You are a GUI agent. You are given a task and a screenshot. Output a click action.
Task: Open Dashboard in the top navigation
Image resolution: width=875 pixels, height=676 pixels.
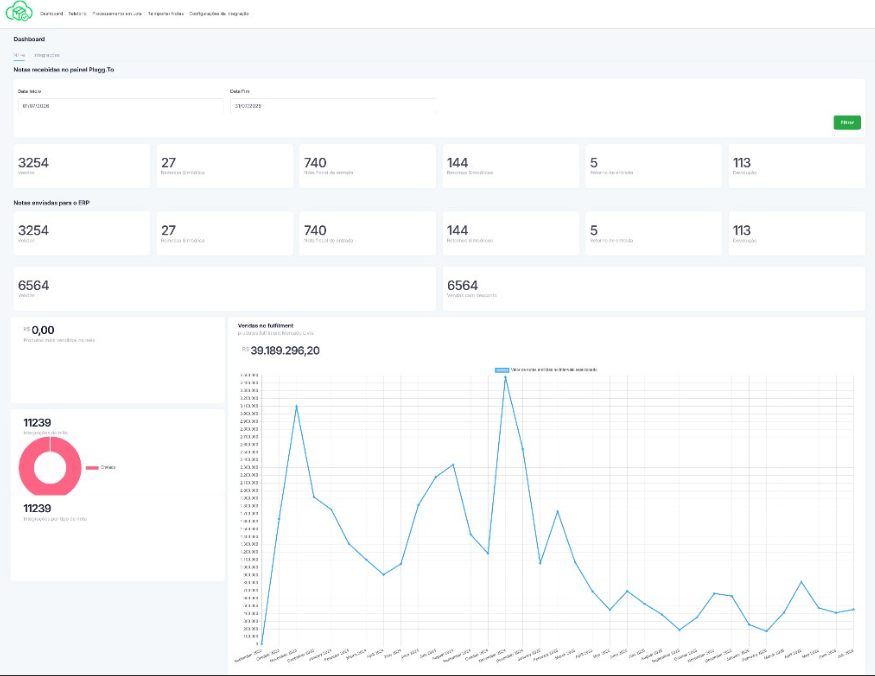pos(51,13)
